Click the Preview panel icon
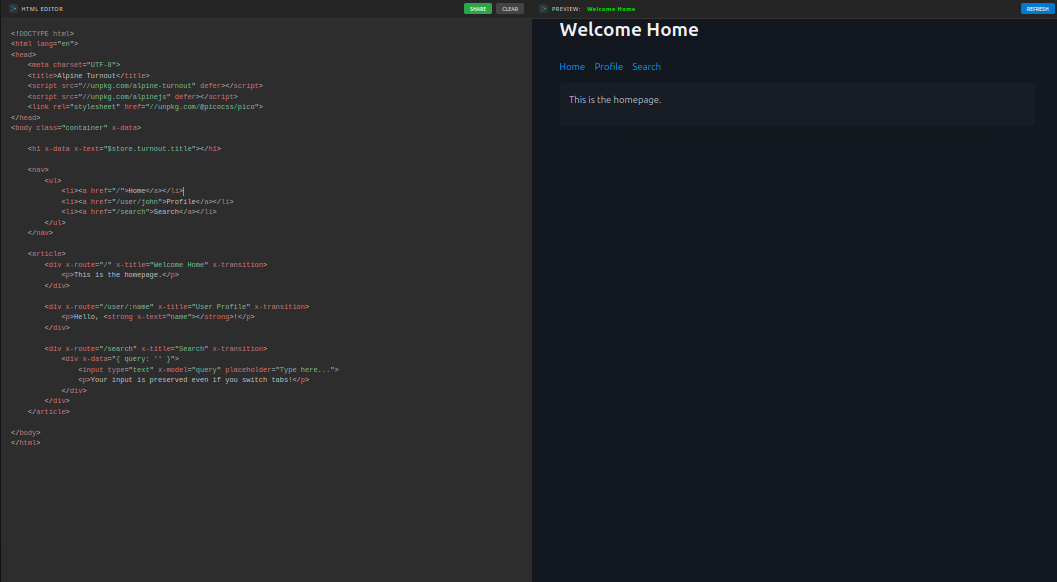The width and height of the screenshot is (1057, 582). tap(544, 8)
